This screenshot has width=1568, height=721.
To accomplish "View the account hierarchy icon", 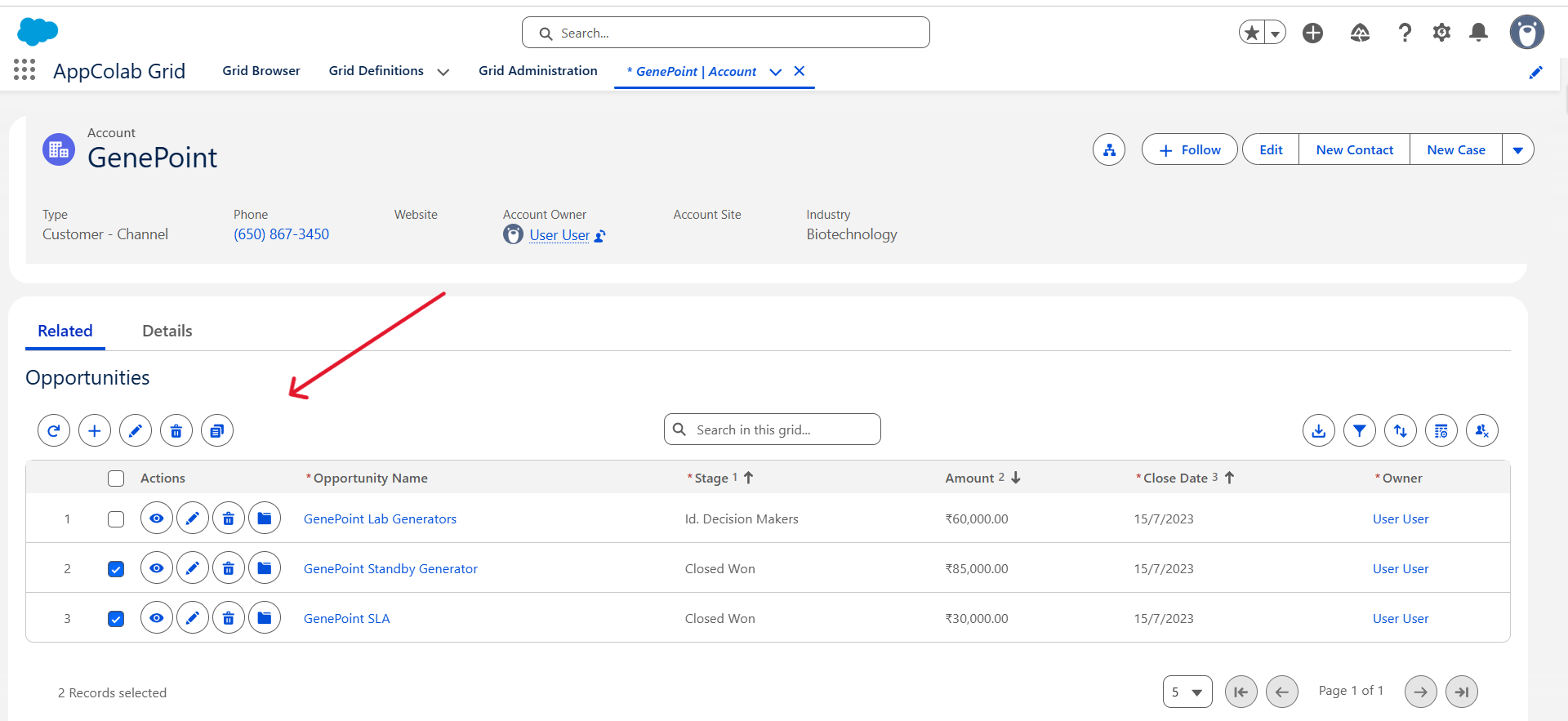I will [x=1109, y=149].
